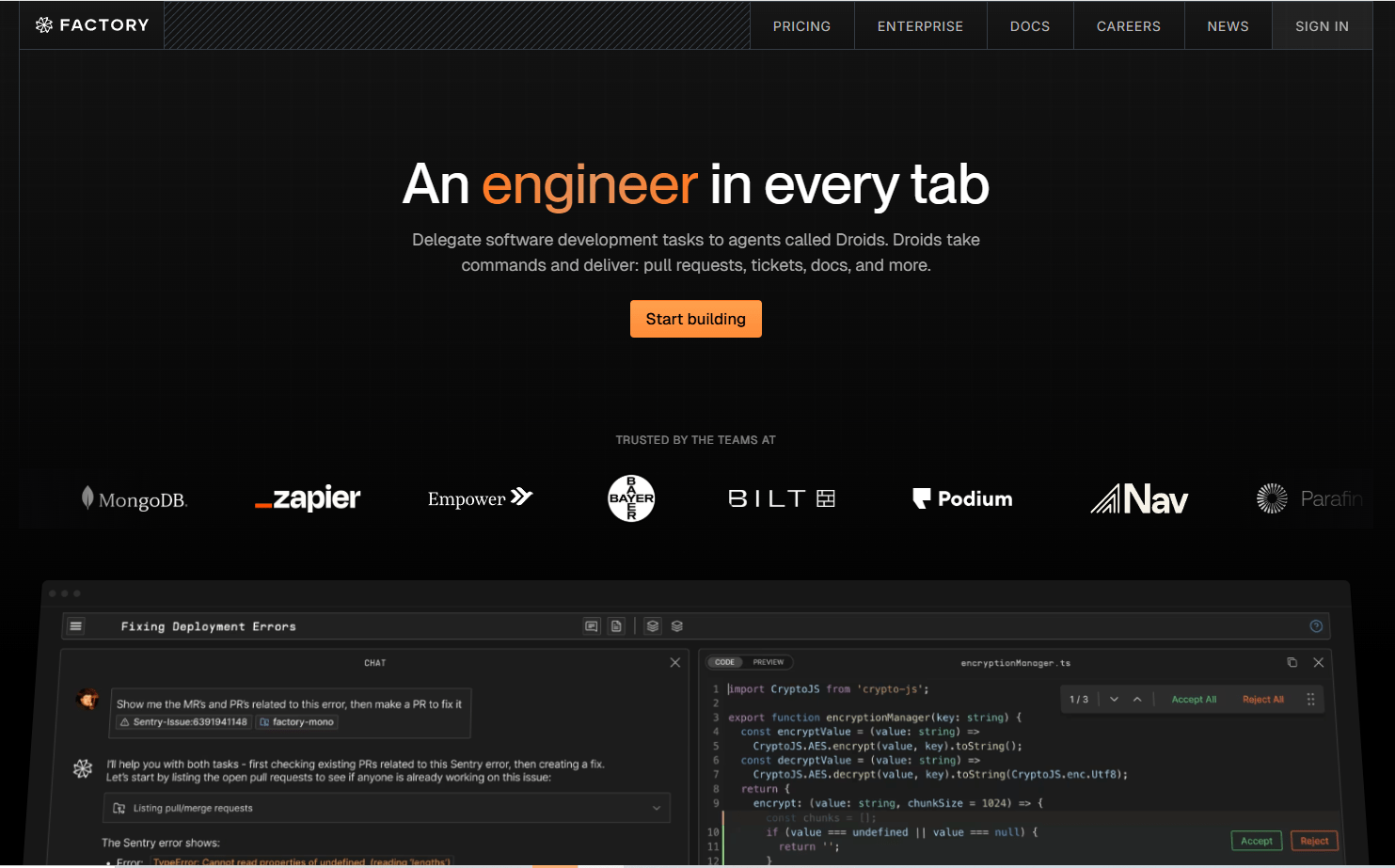The height and width of the screenshot is (868, 1395).
Task: Click the Podium logo
Action: click(962, 498)
